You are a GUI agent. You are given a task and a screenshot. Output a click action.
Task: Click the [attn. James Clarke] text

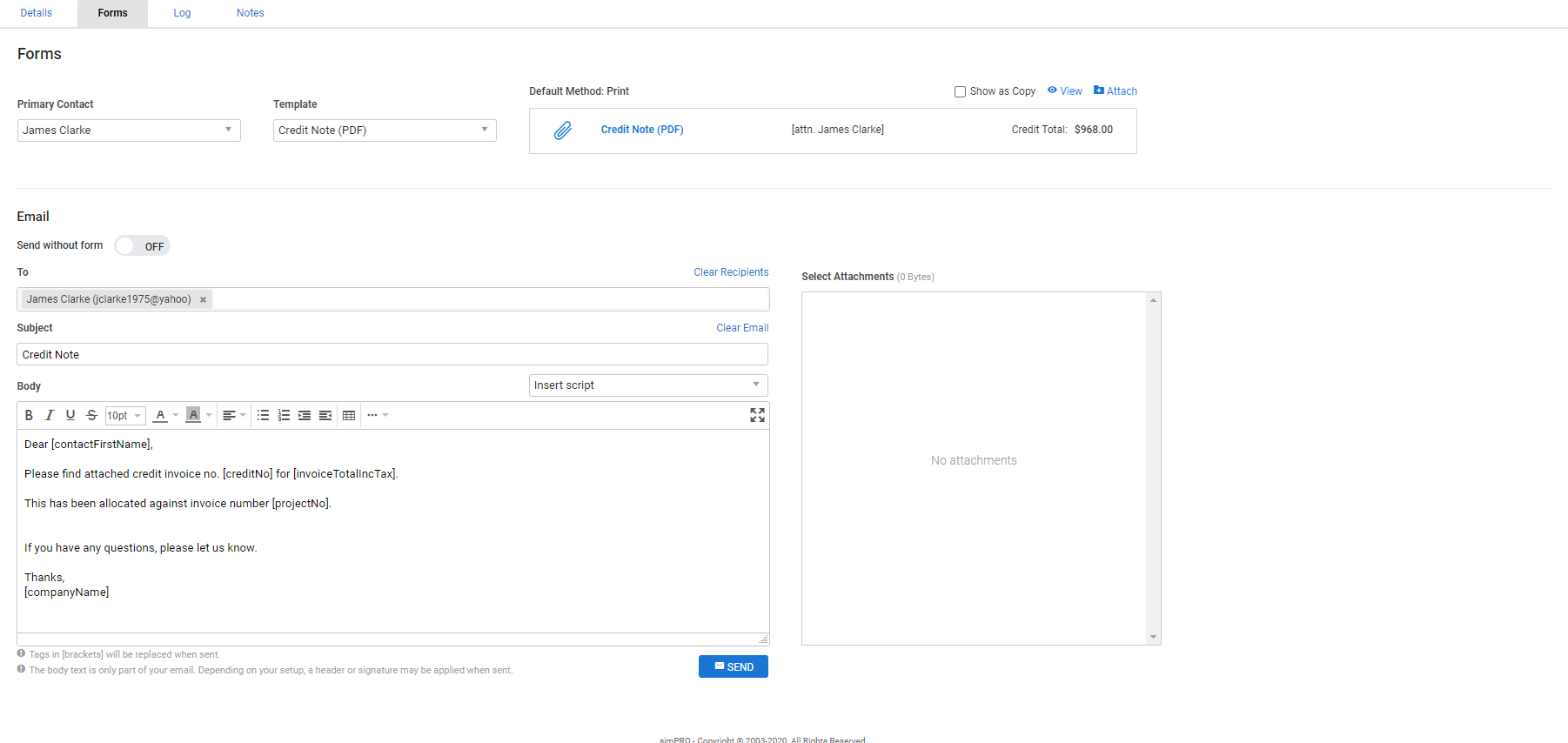[x=838, y=130]
